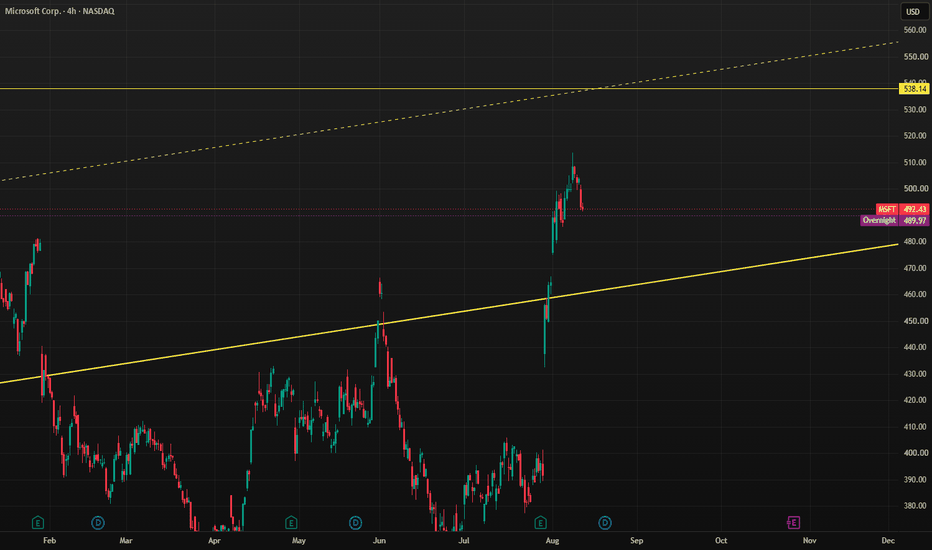Click the earnings marker just before Aug

(x=540, y=523)
